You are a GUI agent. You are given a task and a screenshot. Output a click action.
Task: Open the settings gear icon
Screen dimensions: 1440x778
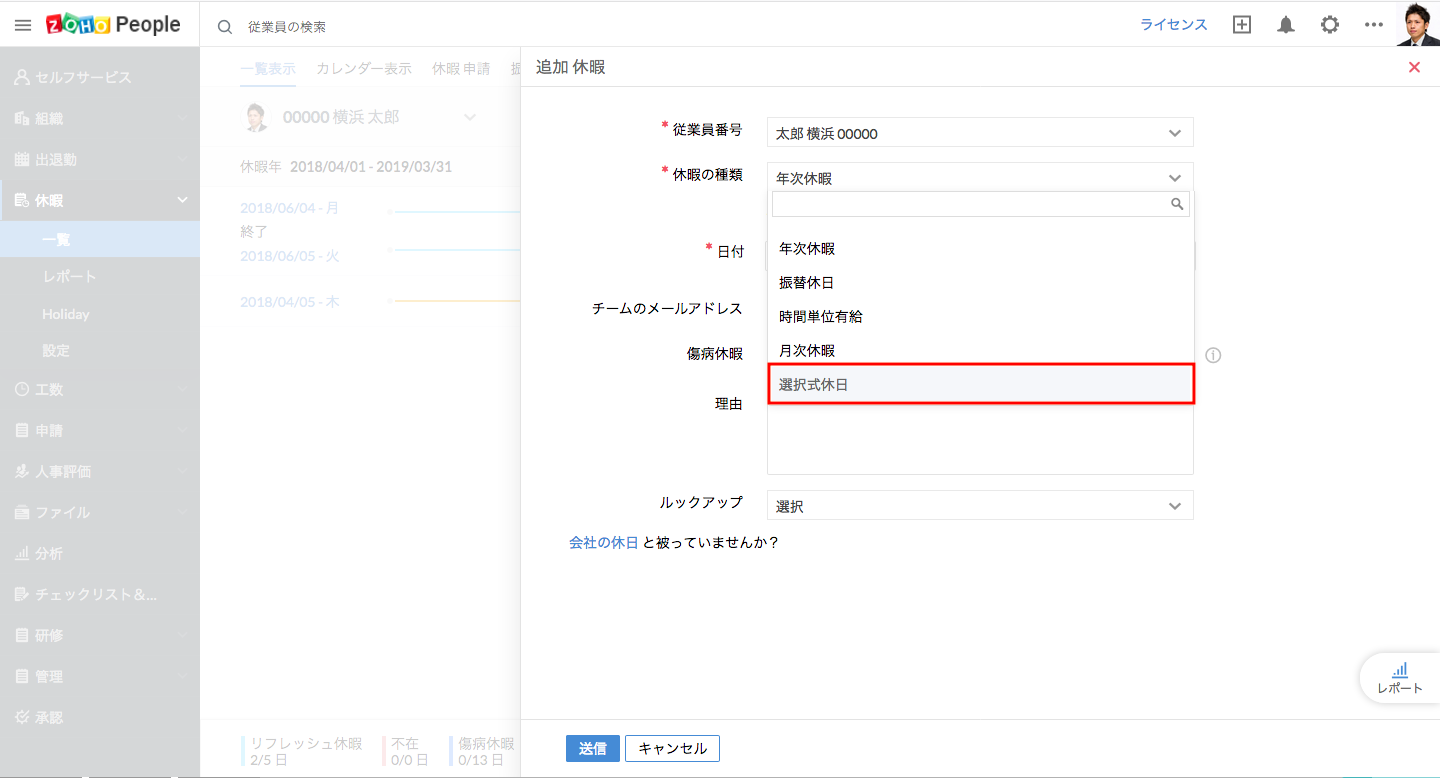coord(1330,25)
